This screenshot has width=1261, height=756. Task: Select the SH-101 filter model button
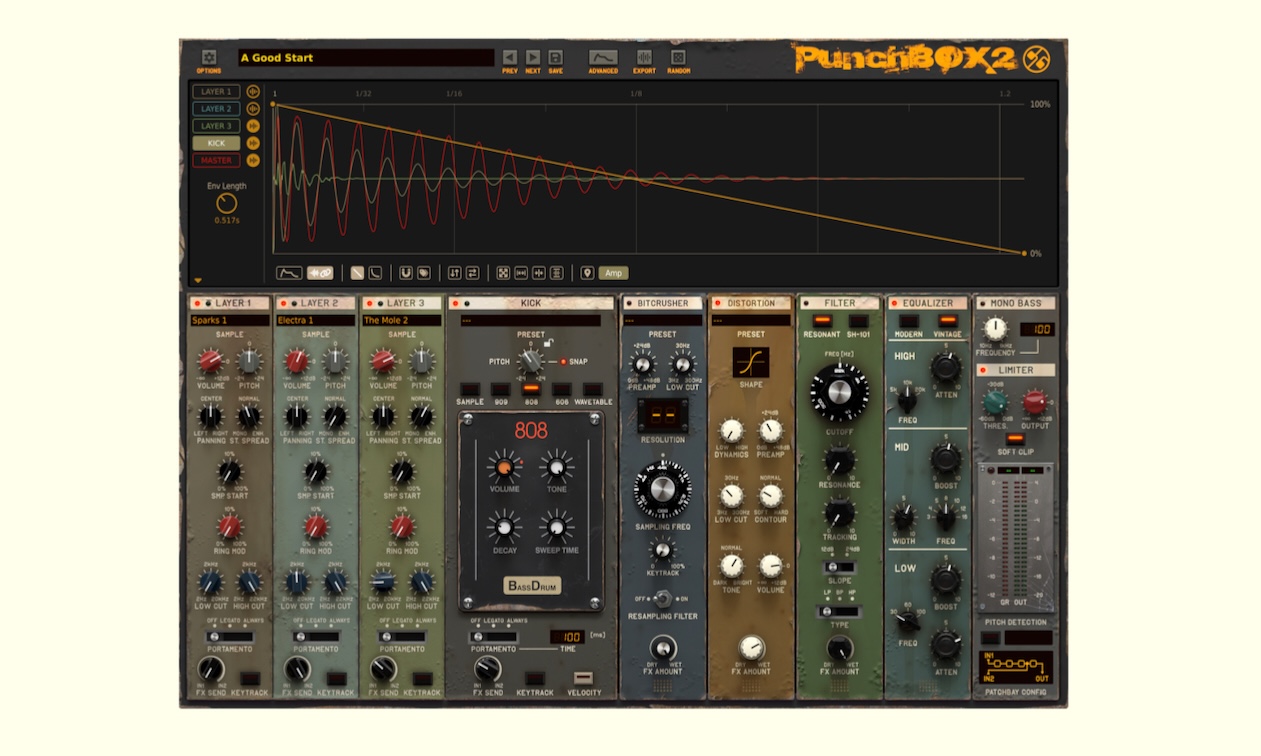(858, 321)
